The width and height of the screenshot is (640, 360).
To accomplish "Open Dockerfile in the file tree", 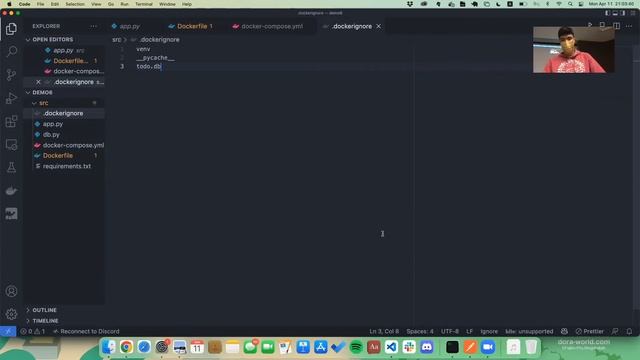I will 58,156.
